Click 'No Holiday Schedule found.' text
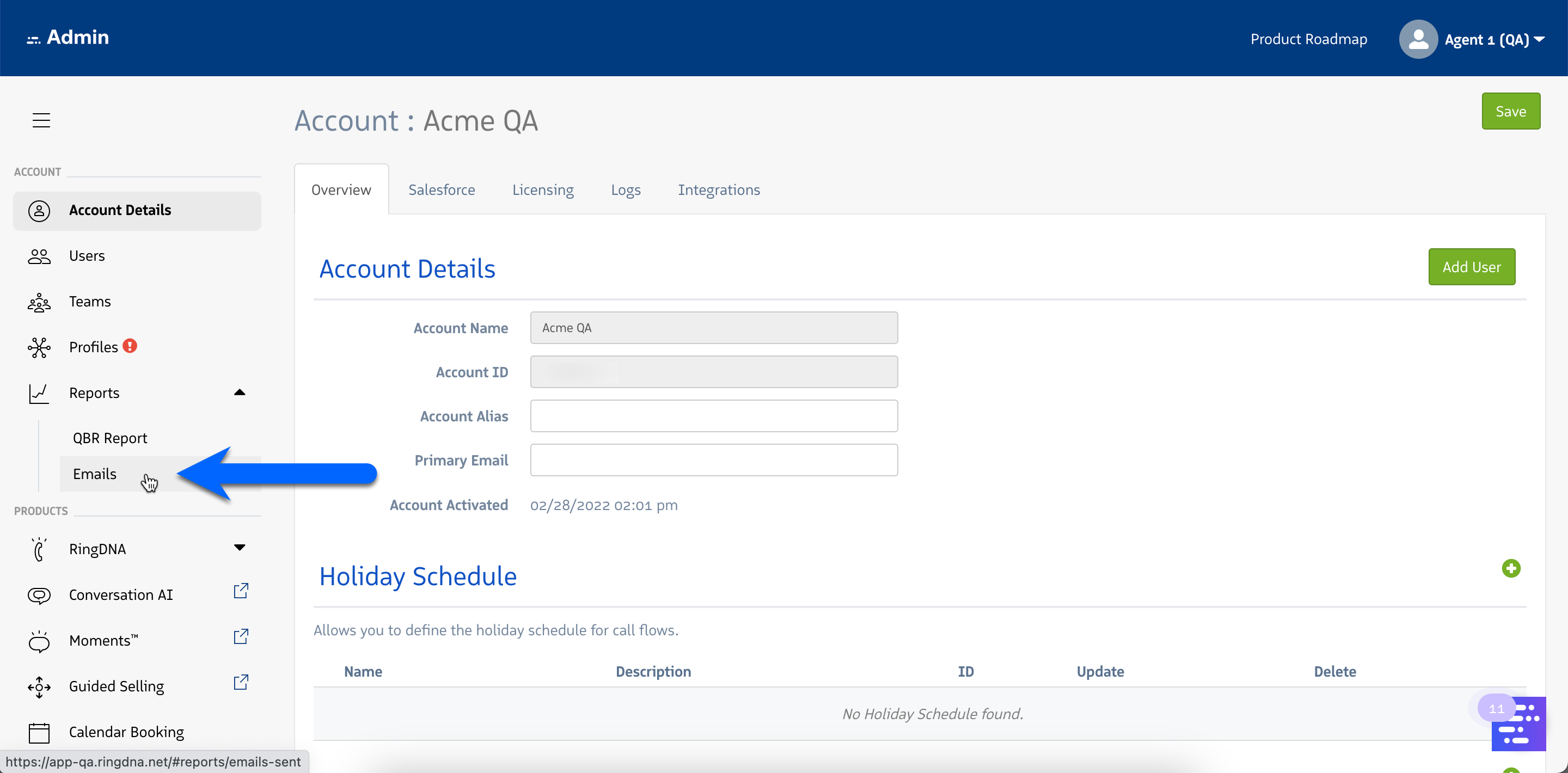Image resolution: width=1568 pixels, height=773 pixels. 933,714
